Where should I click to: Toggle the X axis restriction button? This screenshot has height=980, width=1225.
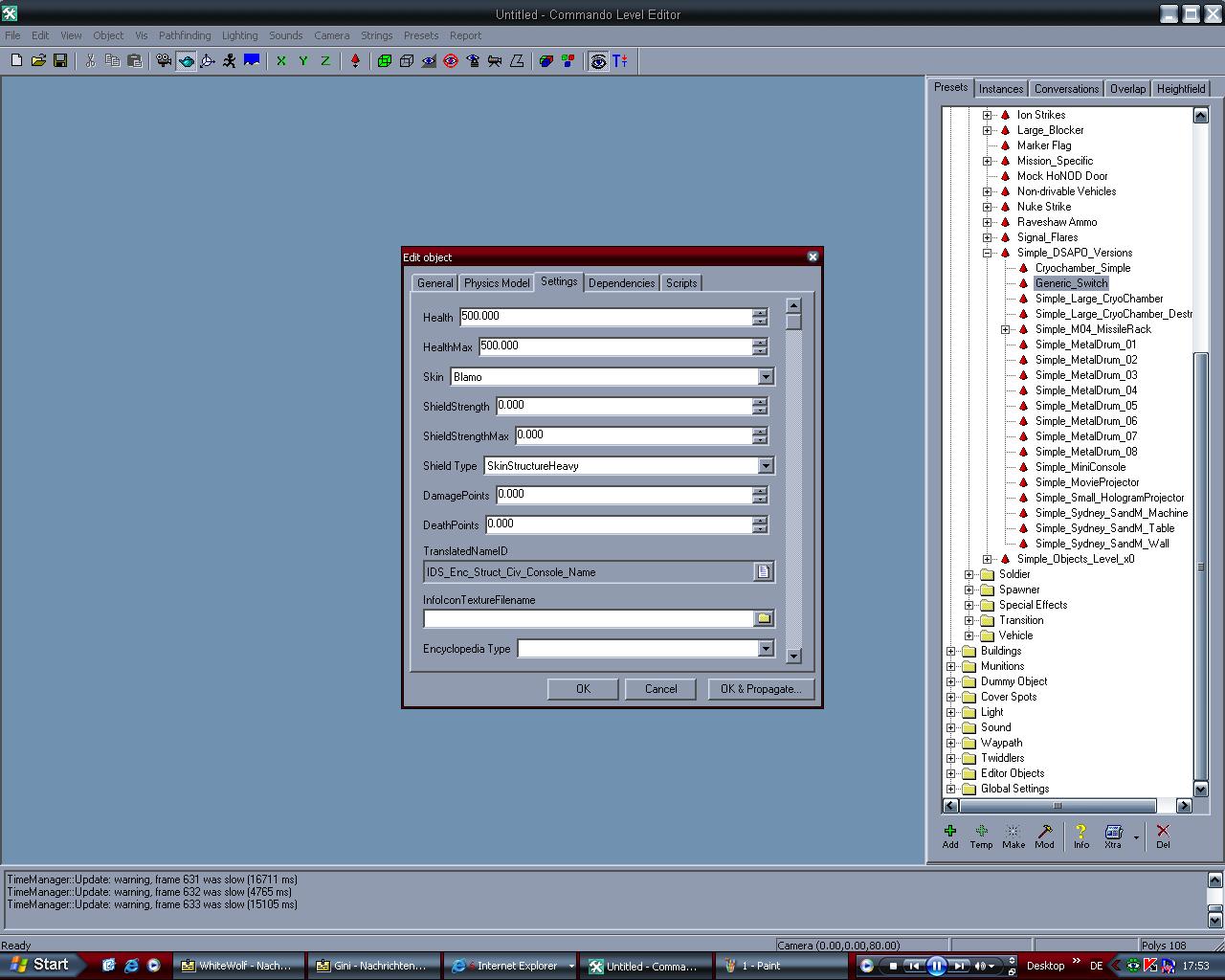281,60
